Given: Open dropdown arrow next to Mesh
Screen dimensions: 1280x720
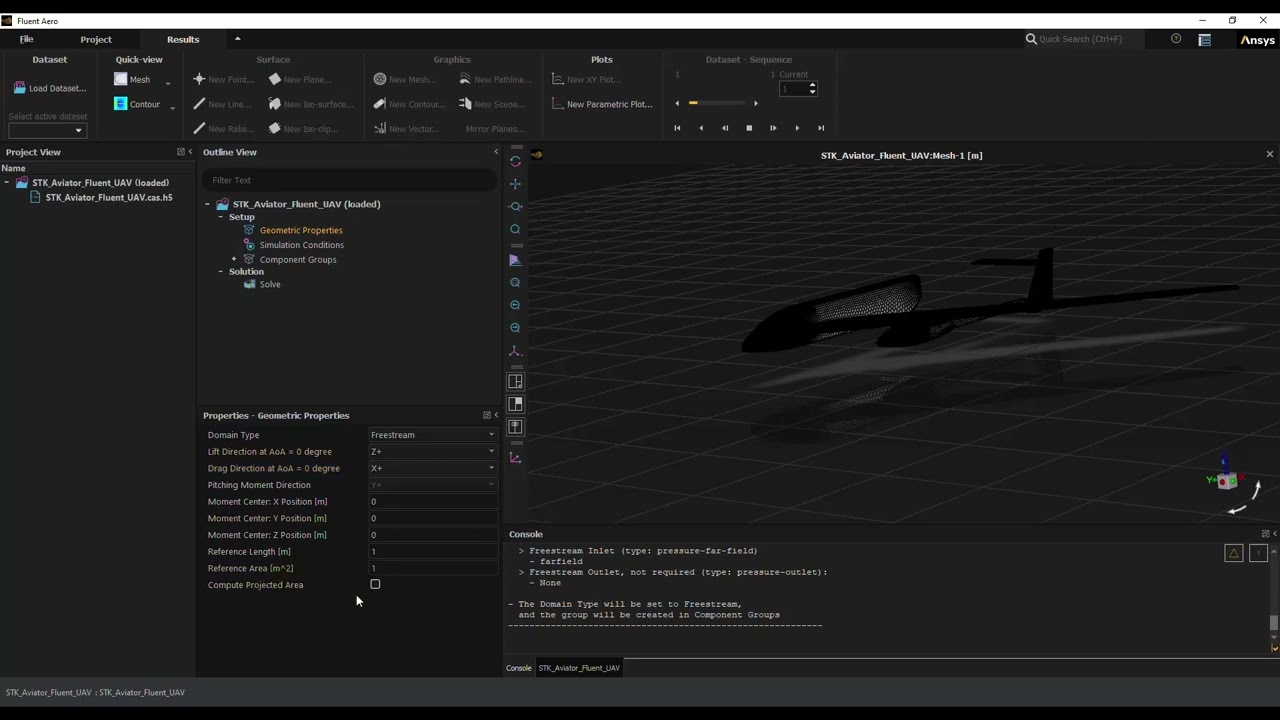Looking at the screenshot, I should point(168,82).
